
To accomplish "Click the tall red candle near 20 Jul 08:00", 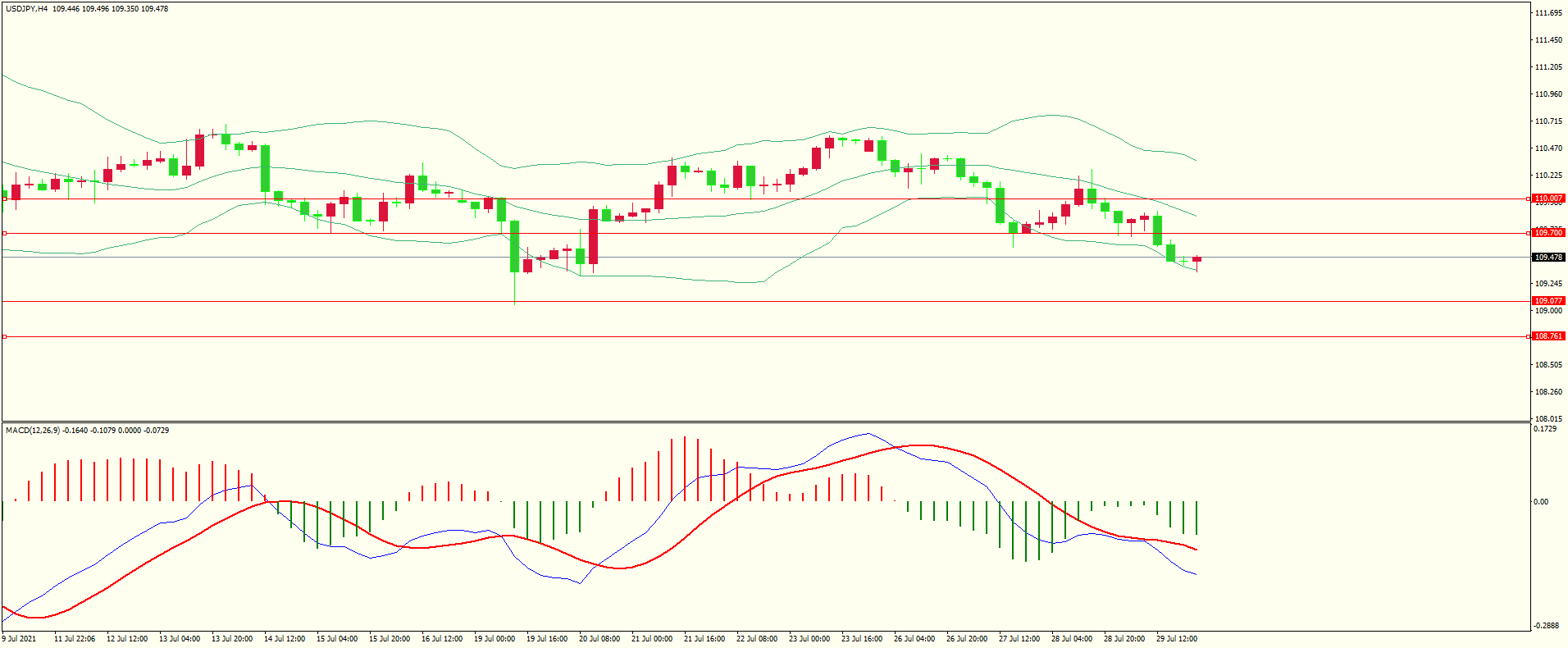I will (593, 236).
